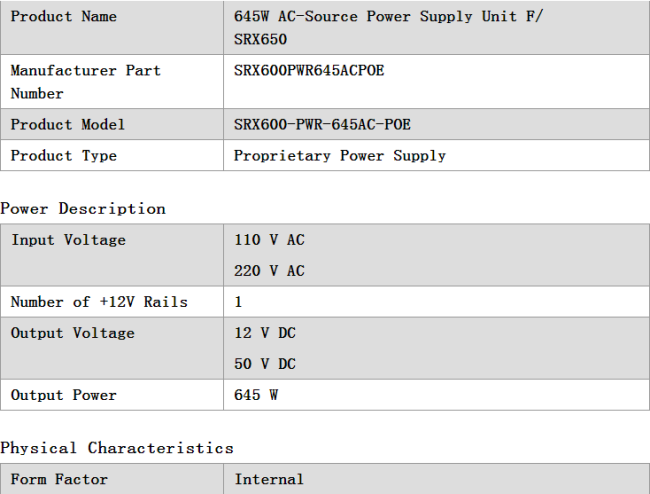Image resolution: width=650 pixels, height=494 pixels.
Task: Select the 645 W output power value
Action: pyautogui.click(x=256, y=395)
